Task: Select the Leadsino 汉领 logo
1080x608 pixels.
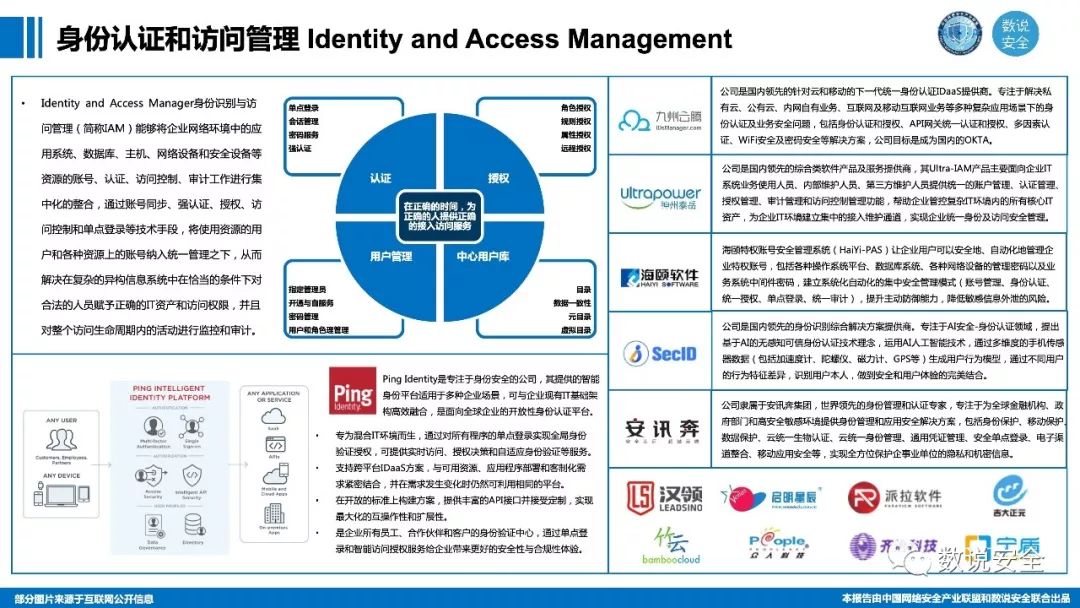Action: coord(665,497)
